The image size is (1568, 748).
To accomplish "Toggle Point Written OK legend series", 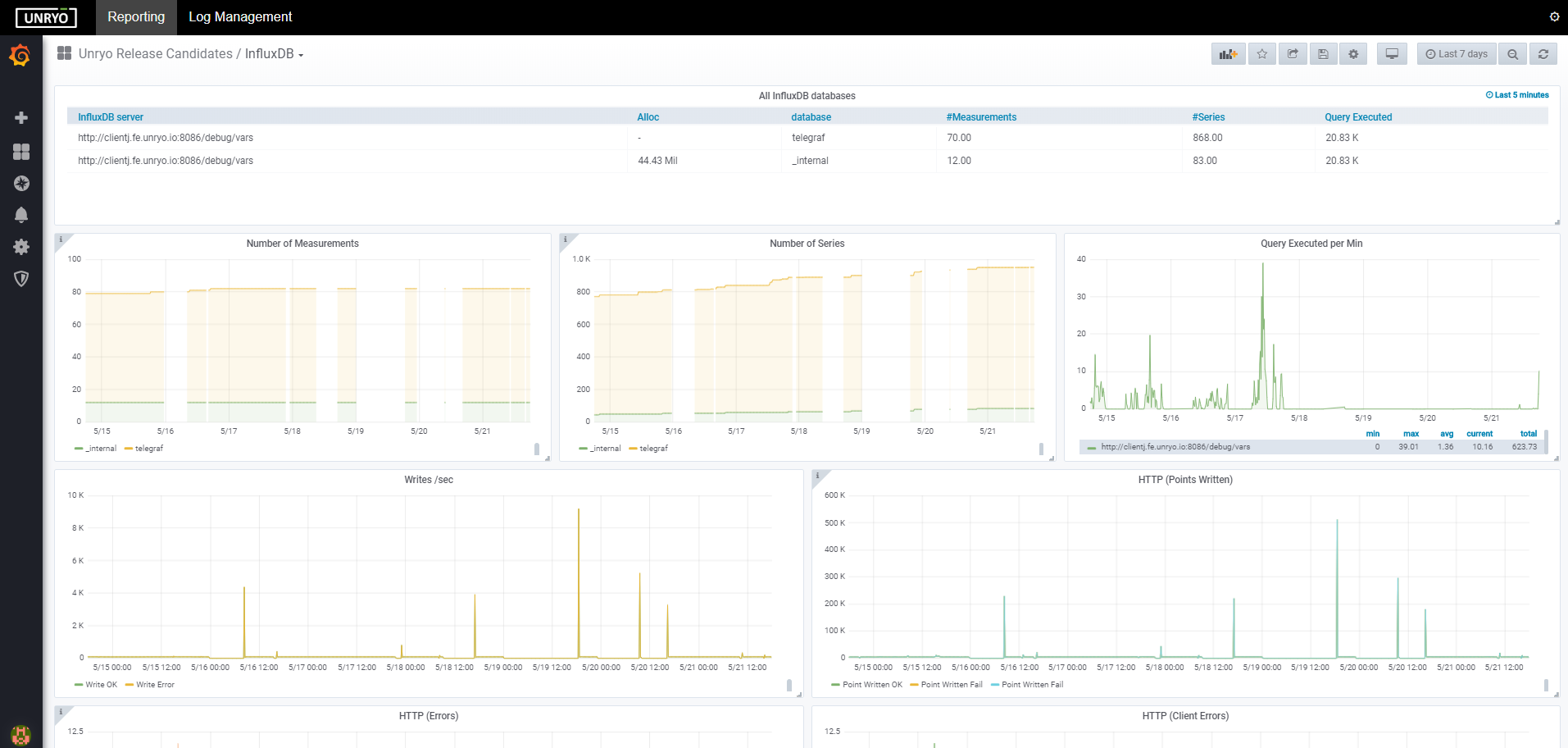I will click(872, 685).
